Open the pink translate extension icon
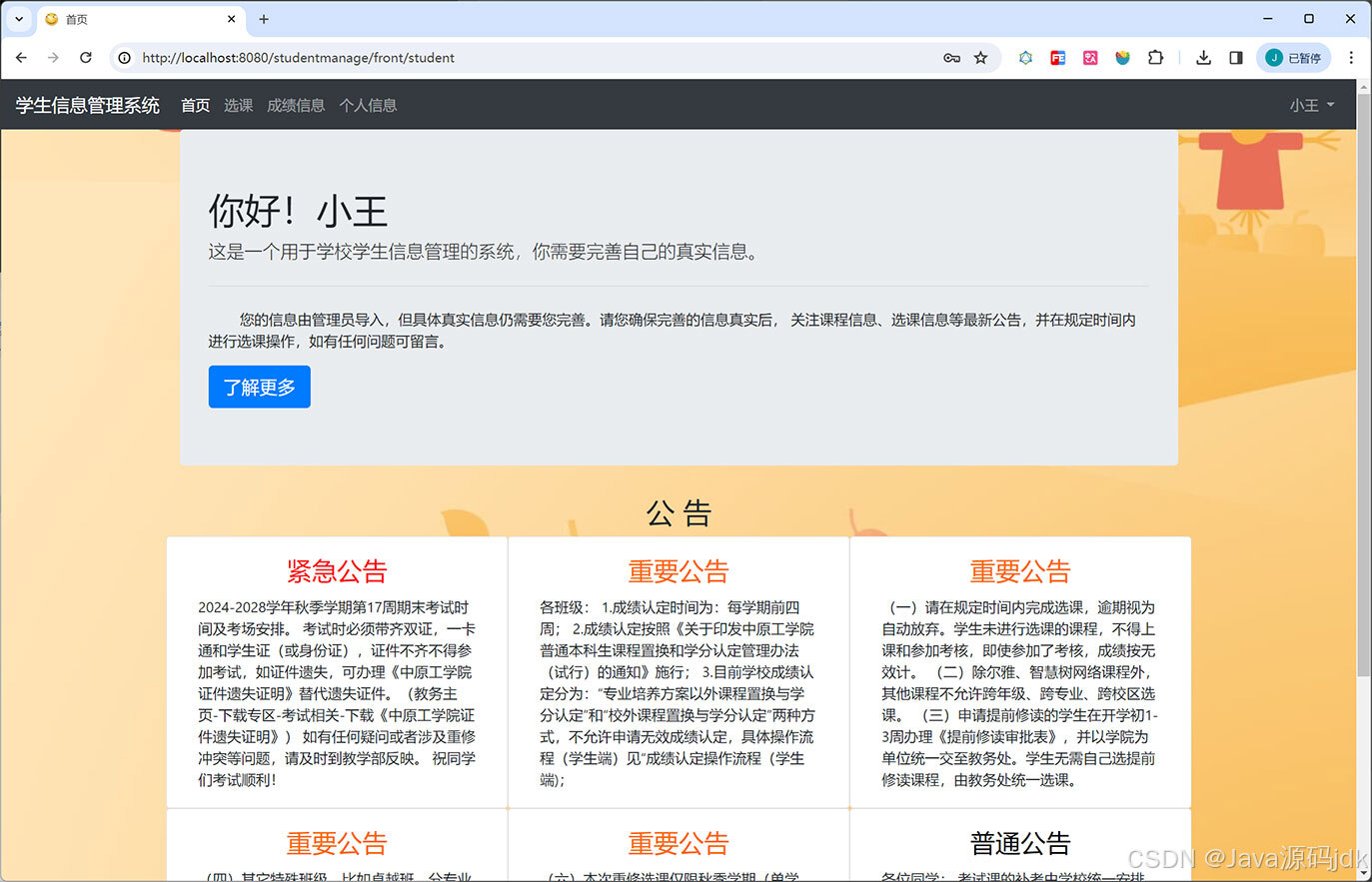1372x882 pixels. (1090, 58)
